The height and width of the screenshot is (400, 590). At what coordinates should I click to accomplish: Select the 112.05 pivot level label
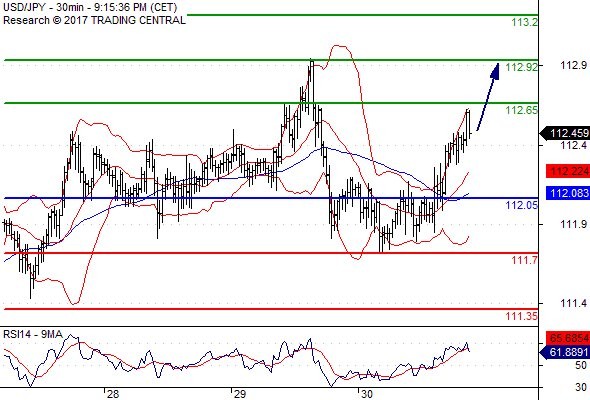522,205
